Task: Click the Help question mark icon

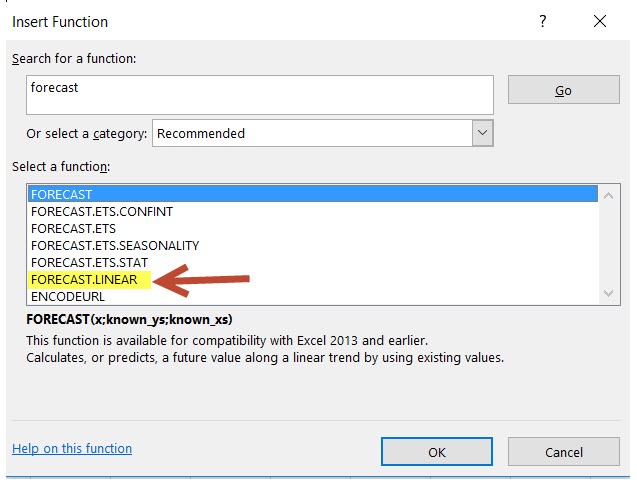Action: 543,21
